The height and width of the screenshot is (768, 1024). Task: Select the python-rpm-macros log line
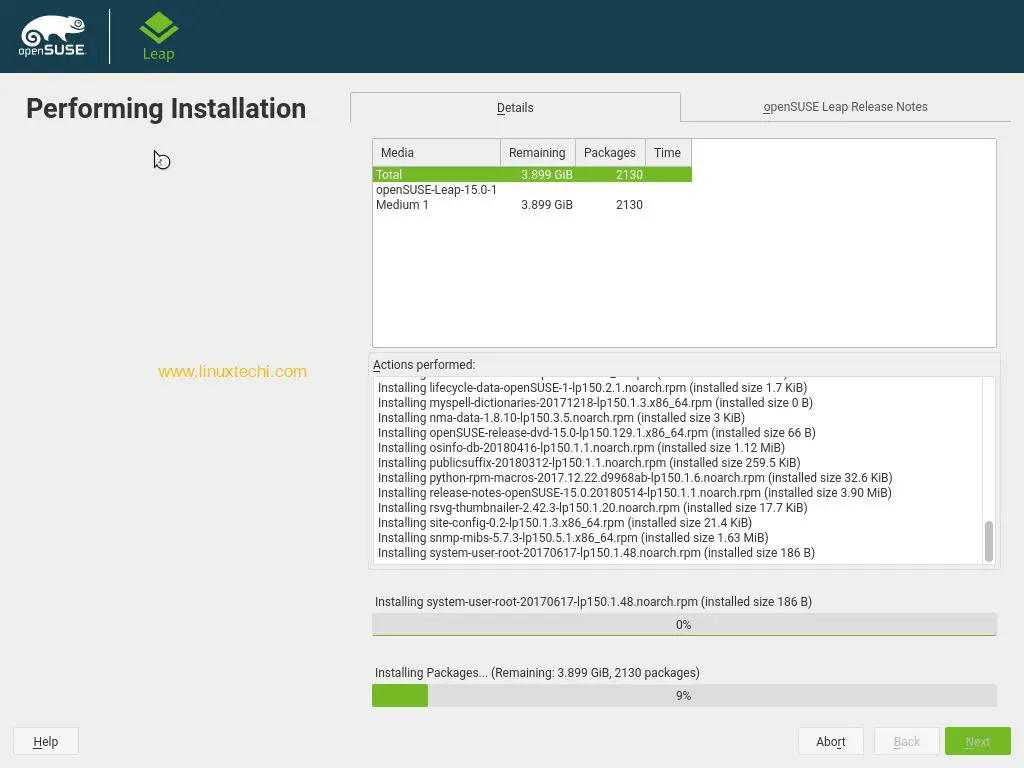click(635, 477)
